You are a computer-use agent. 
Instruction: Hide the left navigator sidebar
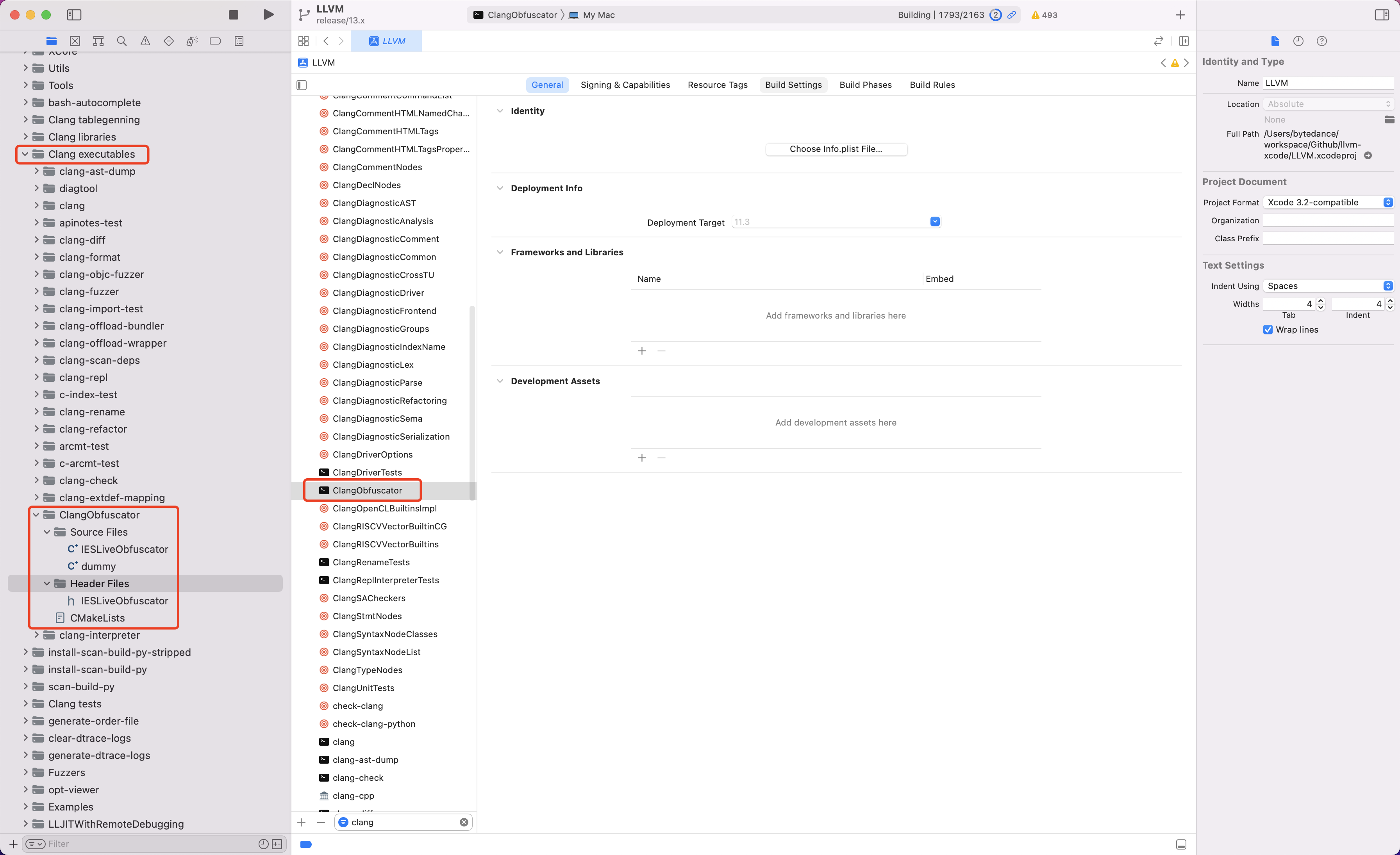coord(74,15)
